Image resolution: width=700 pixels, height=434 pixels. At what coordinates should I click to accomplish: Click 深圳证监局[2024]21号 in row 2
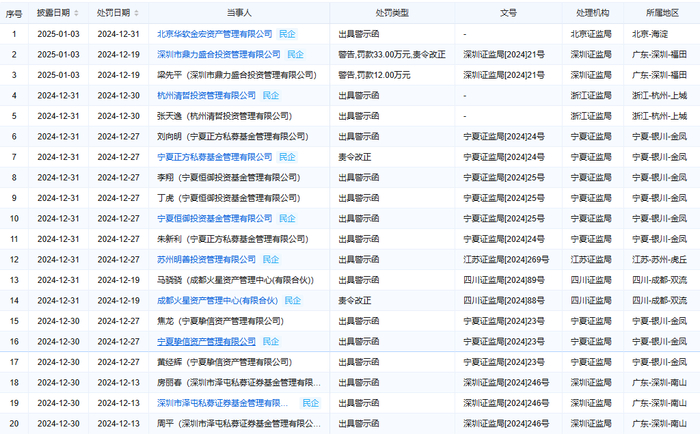coord(504,54)
